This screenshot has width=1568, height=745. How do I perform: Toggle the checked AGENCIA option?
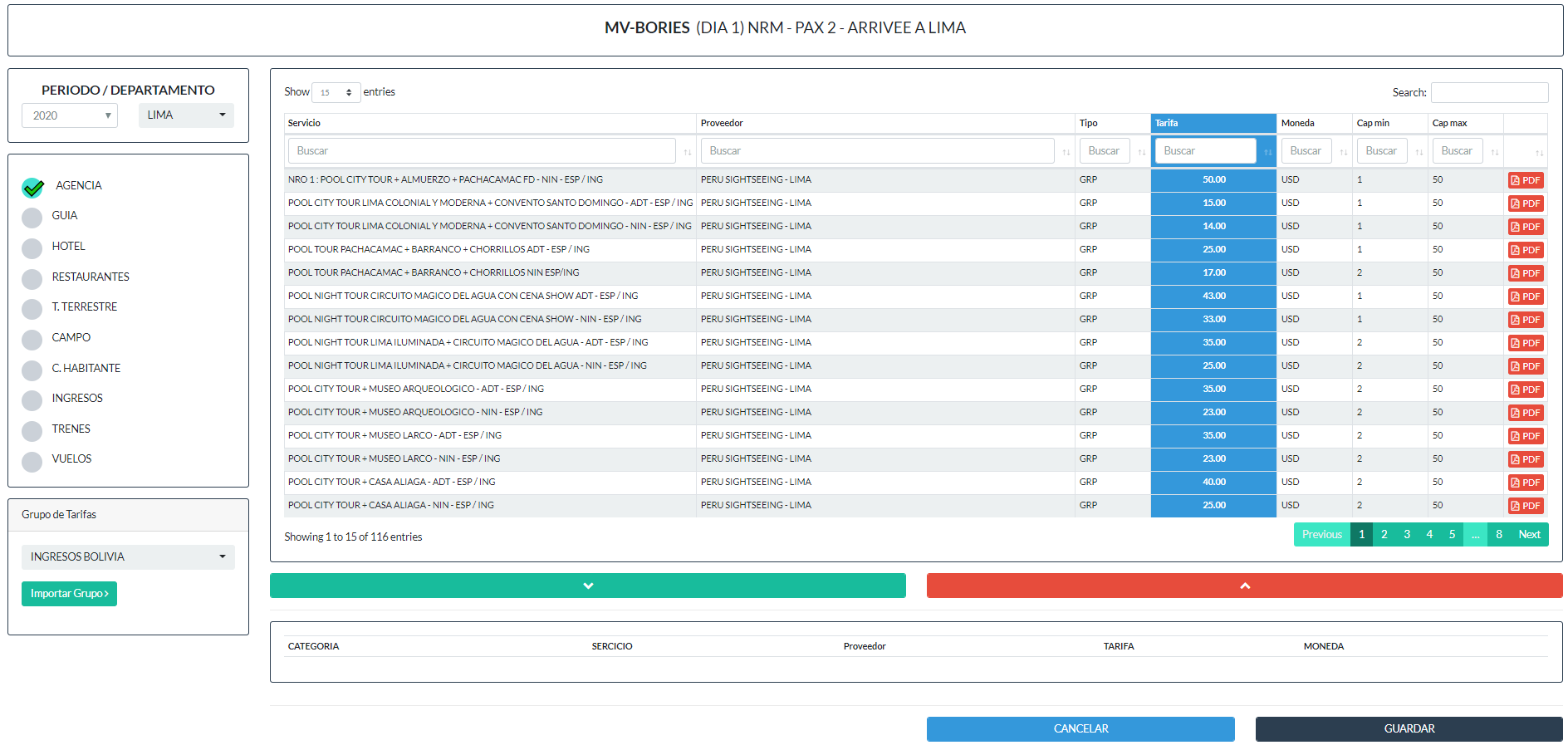point(33,188)
